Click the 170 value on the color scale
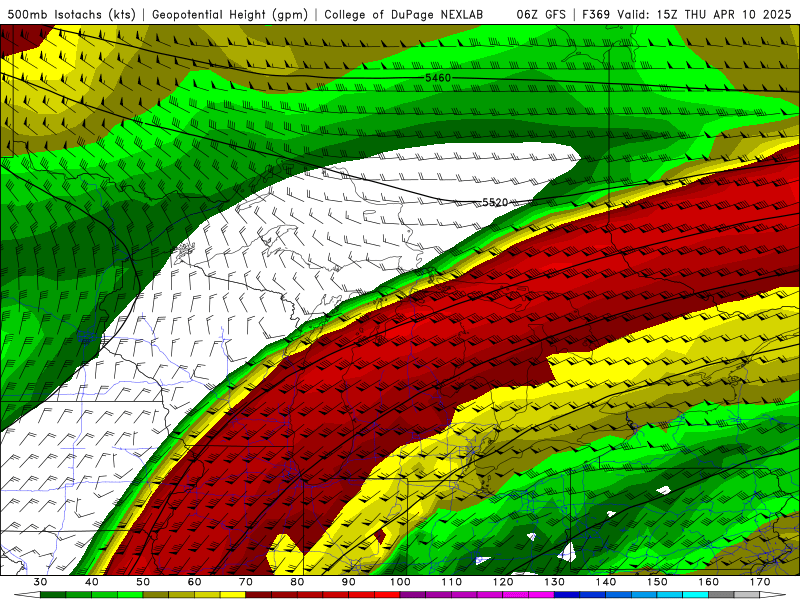This screenshot has width=800, height=600. tap(760, 582)
